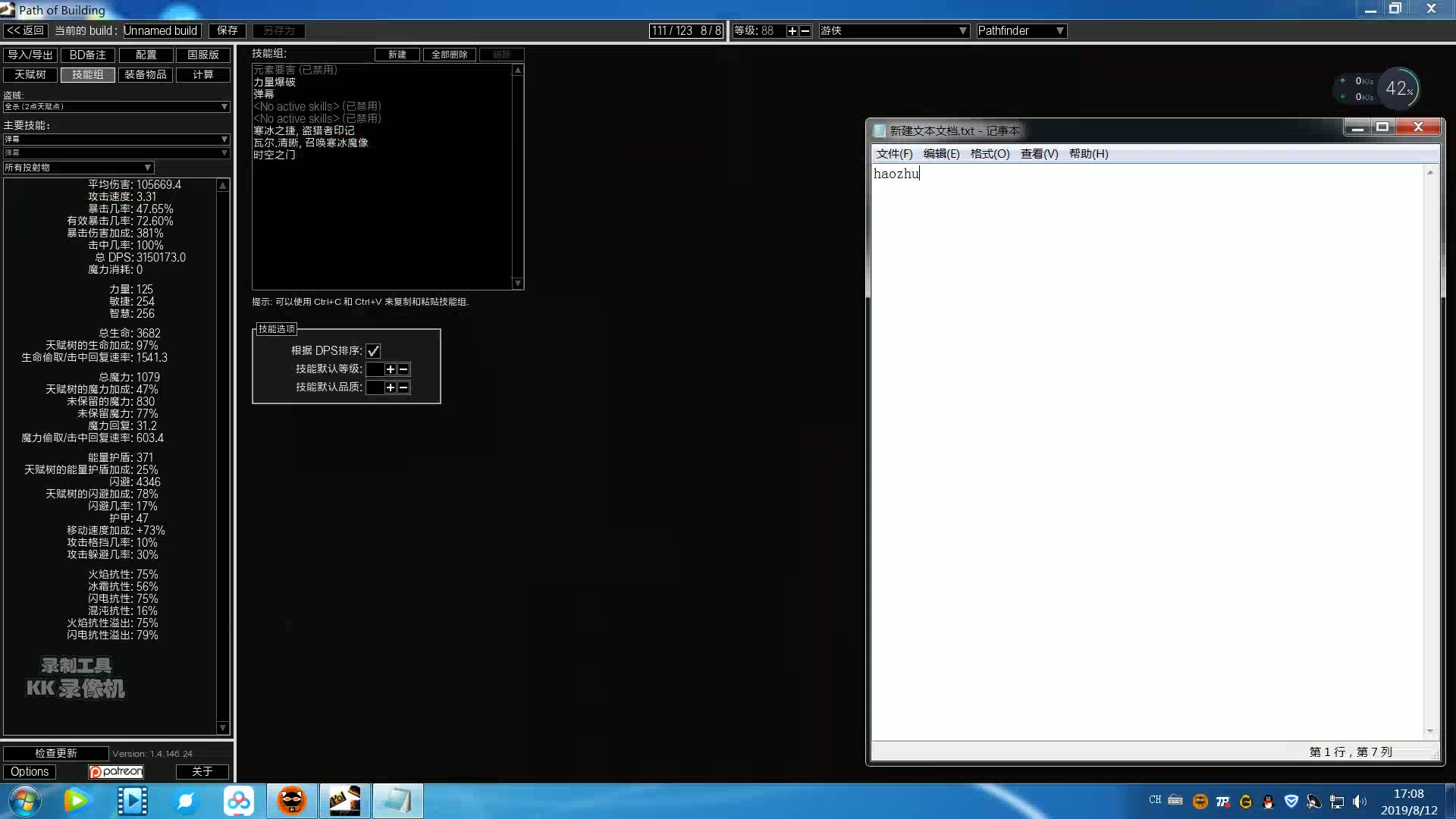The image size is (1456, 819).
Task: Click the Notepad taskbar icon
Action: tap(397, 801)
